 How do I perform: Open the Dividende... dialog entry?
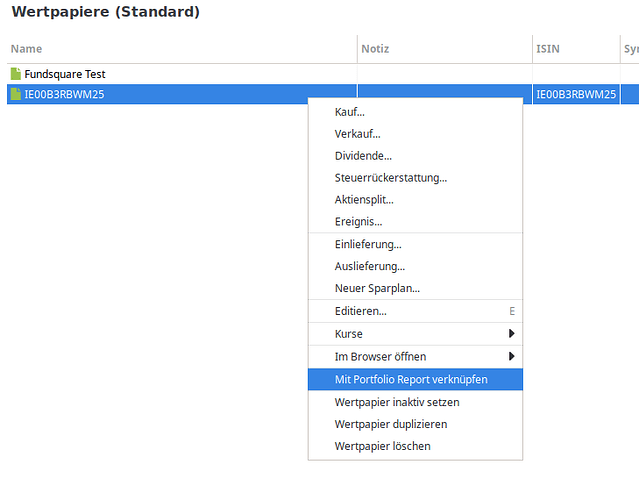[x=363, y=156]
